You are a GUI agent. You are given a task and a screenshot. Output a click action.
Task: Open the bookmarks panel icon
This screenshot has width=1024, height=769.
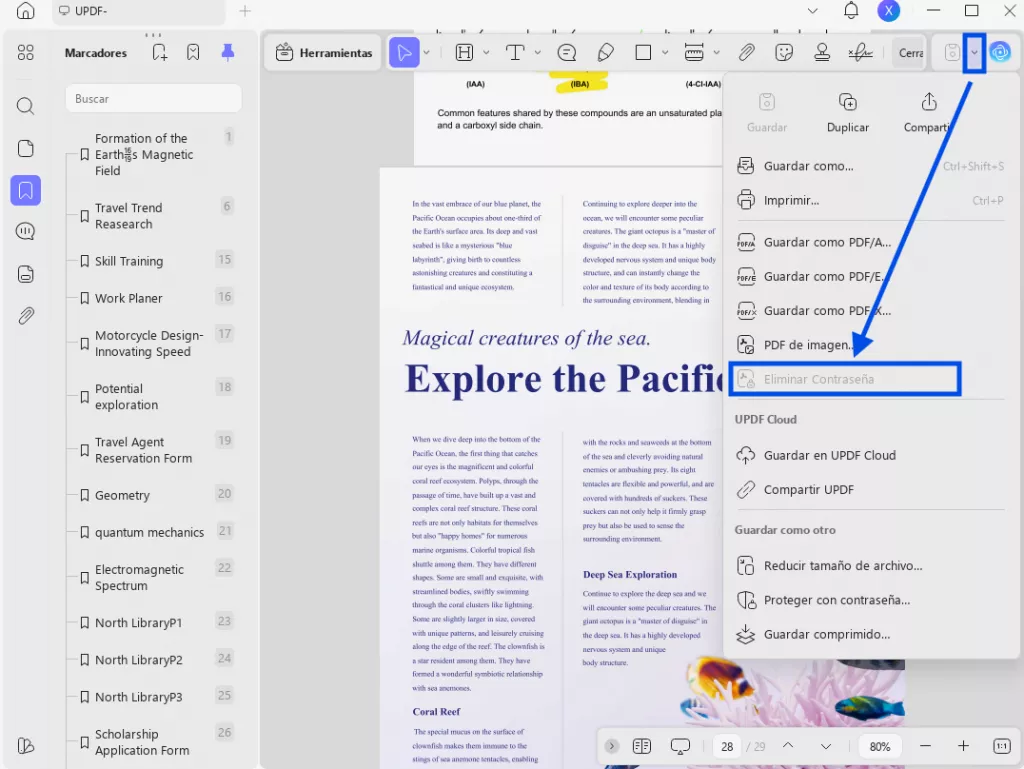point(25,191)
